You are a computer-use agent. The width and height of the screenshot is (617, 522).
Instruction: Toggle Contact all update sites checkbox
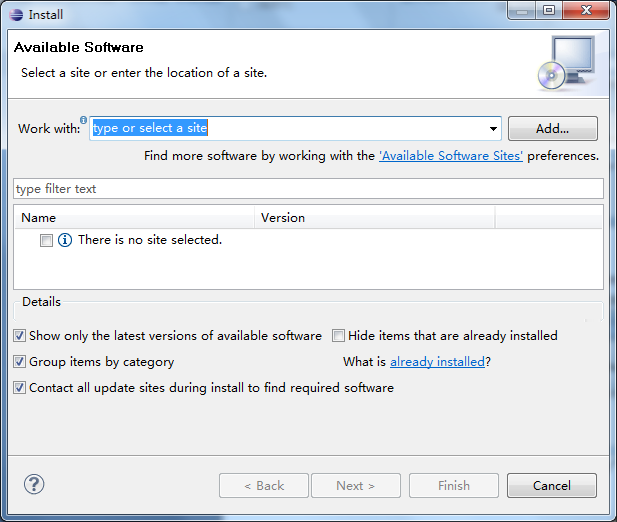coord(20,388)
